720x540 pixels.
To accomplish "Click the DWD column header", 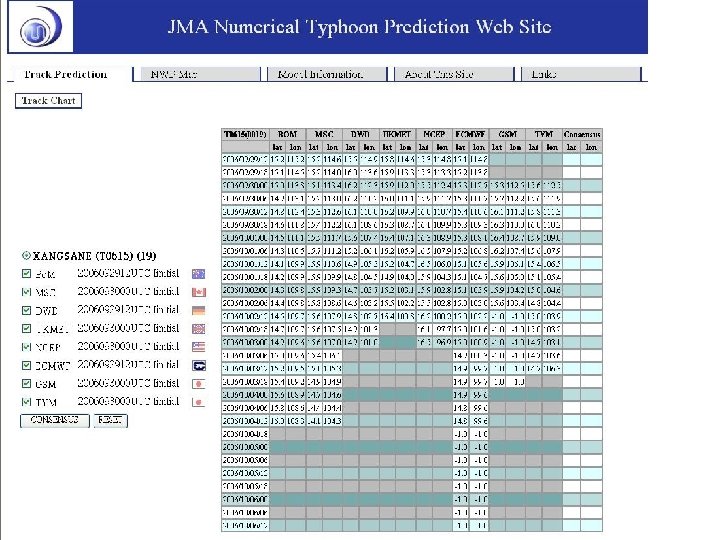I will (x=360, y=135).
